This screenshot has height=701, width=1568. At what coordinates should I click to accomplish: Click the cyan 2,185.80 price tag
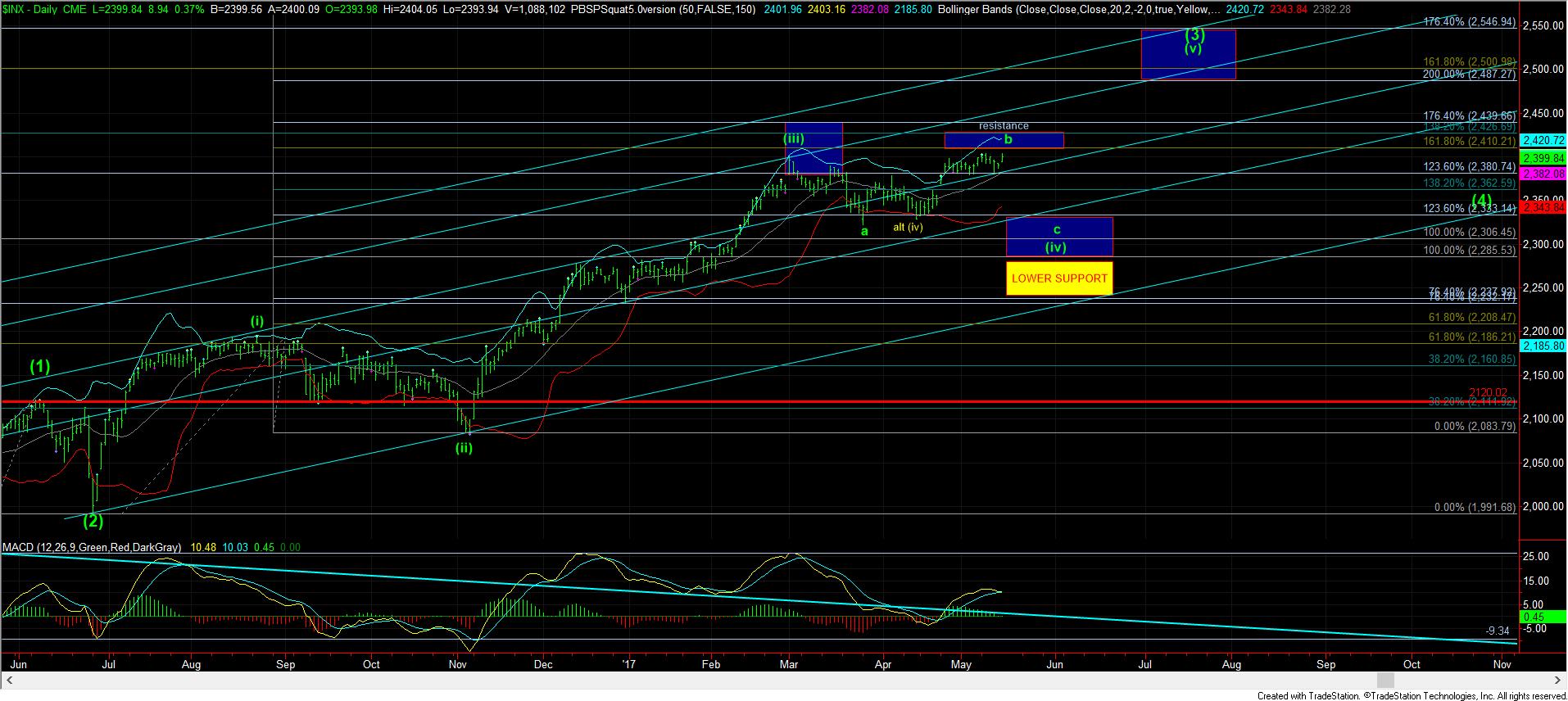[x=1542, y=346]
